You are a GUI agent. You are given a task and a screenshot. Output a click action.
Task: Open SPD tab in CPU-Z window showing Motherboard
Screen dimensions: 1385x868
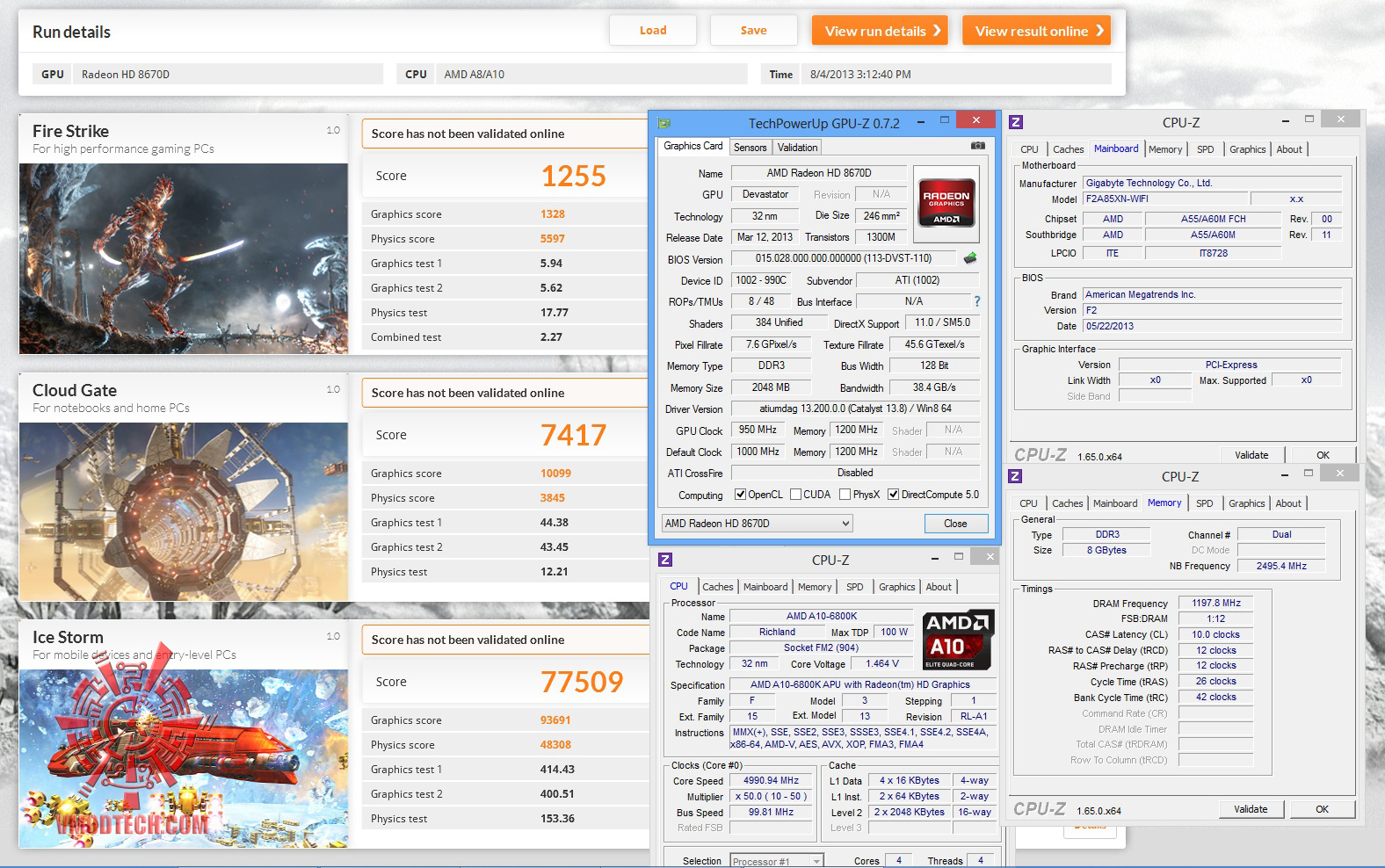click(1206, 149)
